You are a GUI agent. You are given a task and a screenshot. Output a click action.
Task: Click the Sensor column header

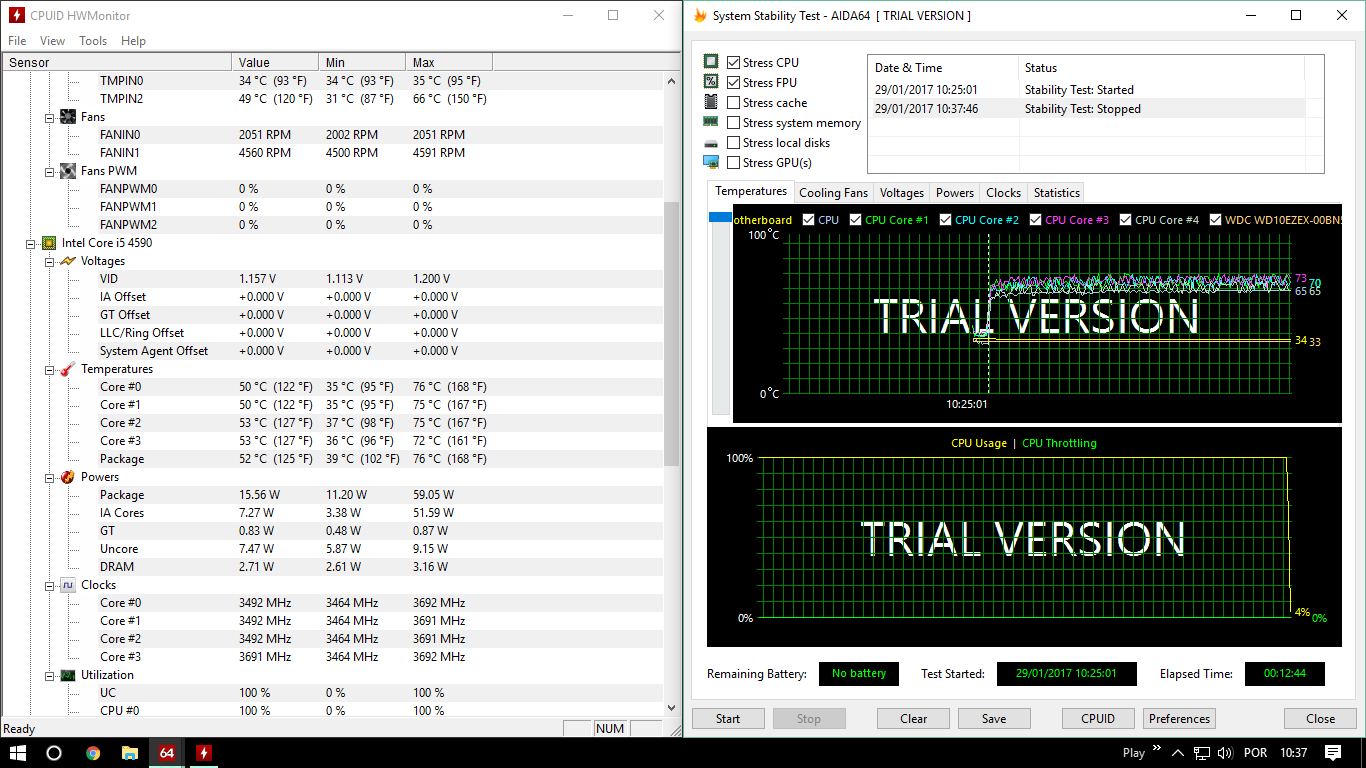pyautogui.click(x=116, y=62)
